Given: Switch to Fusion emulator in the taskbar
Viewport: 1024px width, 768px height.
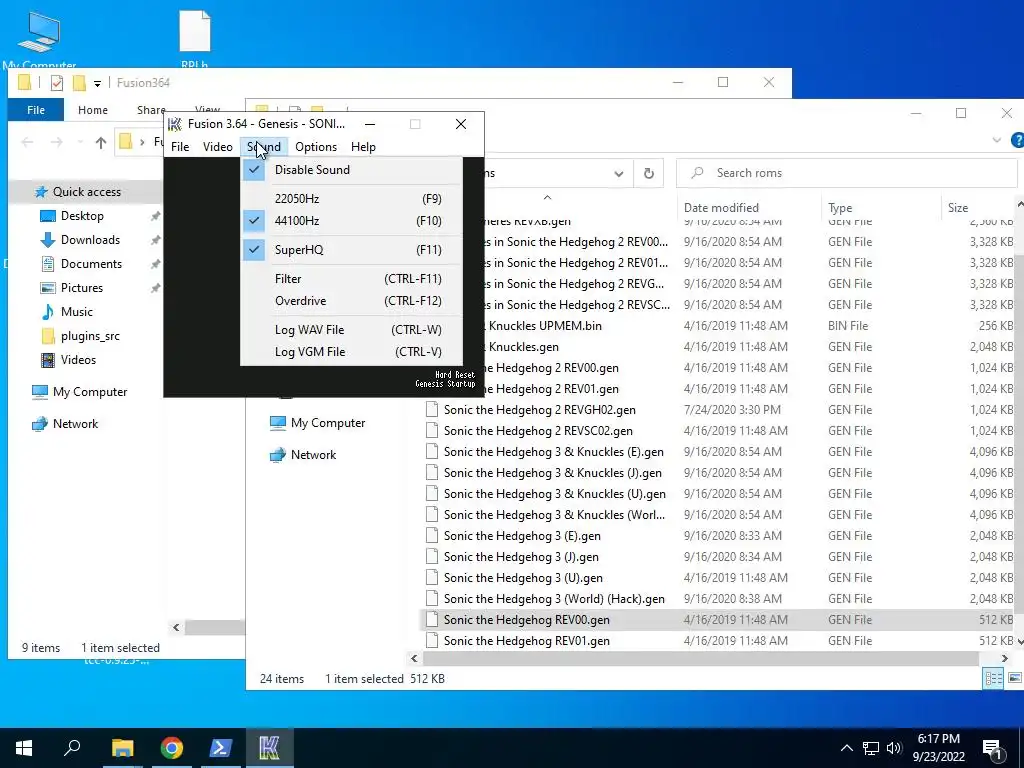Looking at the screenshot, I should [269, 748].
